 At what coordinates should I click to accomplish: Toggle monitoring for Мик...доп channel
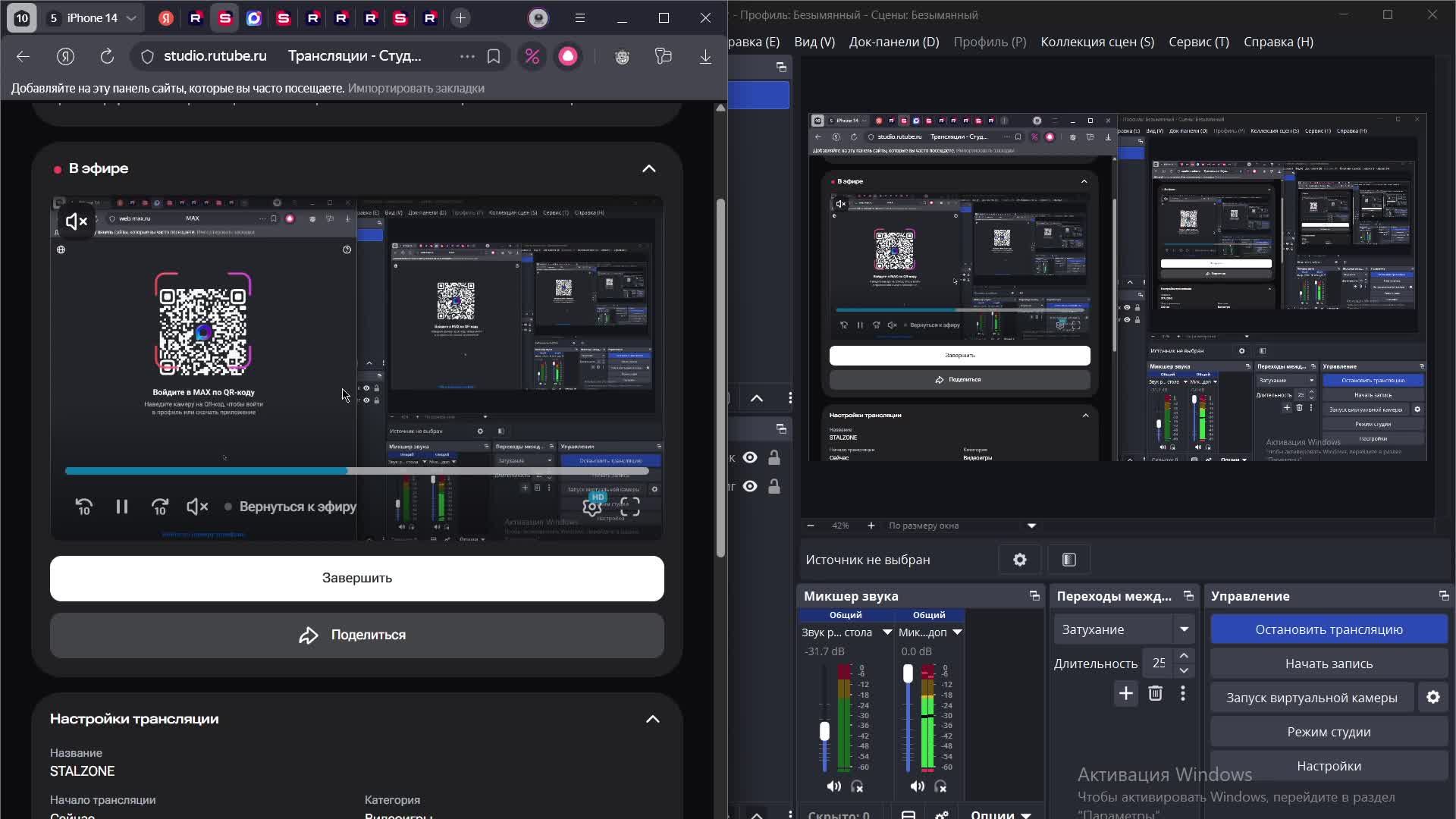tap(941, 786)
